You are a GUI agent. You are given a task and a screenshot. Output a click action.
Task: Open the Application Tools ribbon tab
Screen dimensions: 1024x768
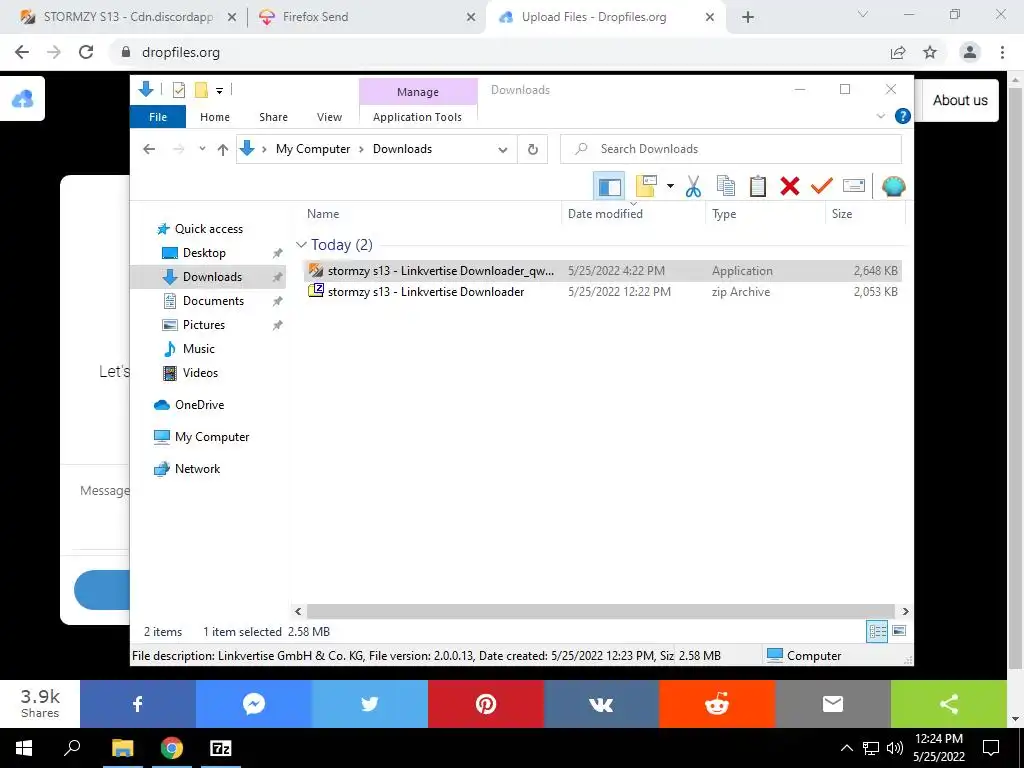(x=417, y=117)
